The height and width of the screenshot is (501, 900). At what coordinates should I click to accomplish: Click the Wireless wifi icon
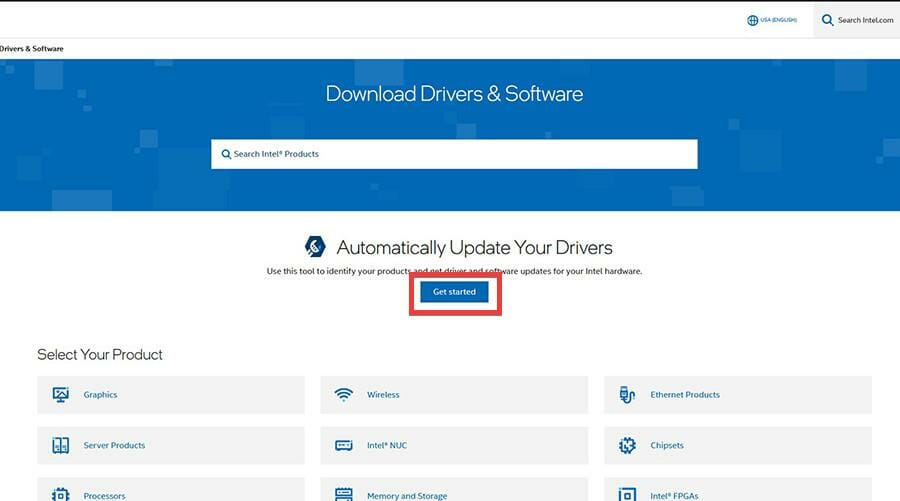tap(344, 395)
